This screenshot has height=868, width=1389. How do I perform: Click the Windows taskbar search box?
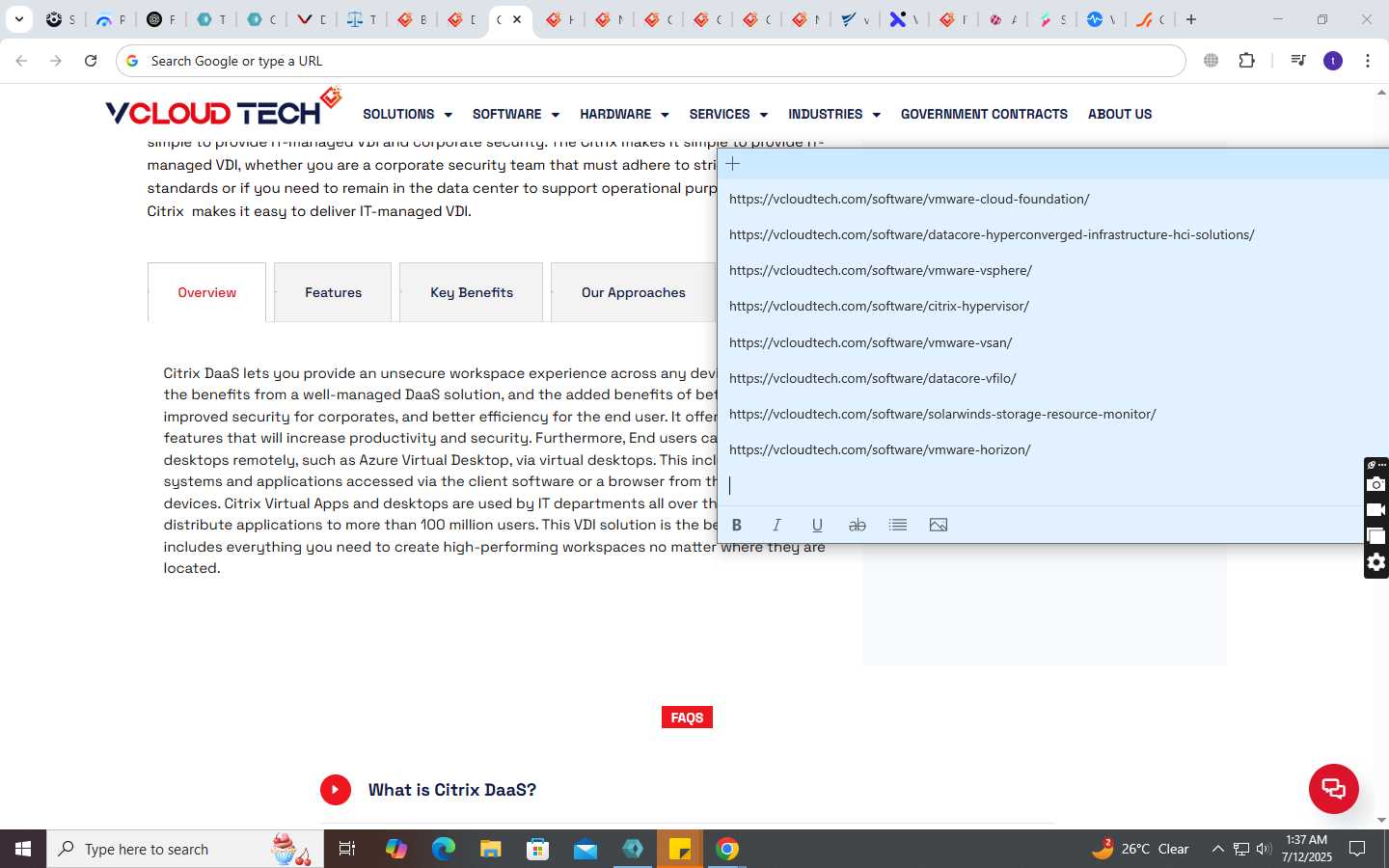pyautogui.click(x=185, y=849)
